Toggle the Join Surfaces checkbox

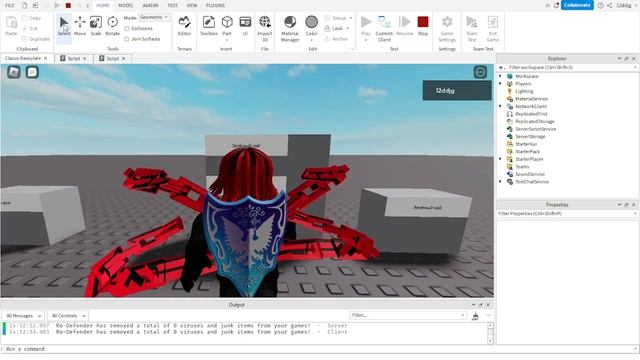pos(127,39)
